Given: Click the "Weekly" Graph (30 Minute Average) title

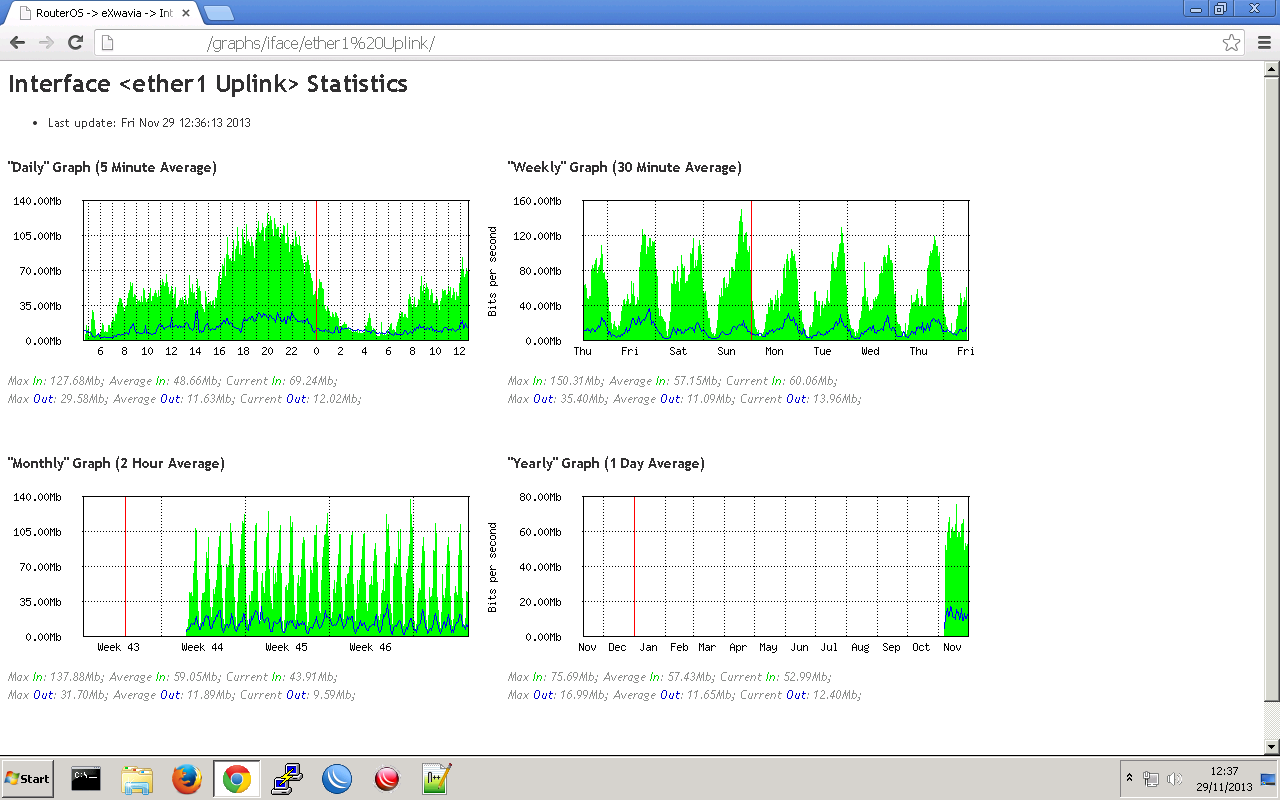Looking at the screenshot, I should (x=625, y=168).
